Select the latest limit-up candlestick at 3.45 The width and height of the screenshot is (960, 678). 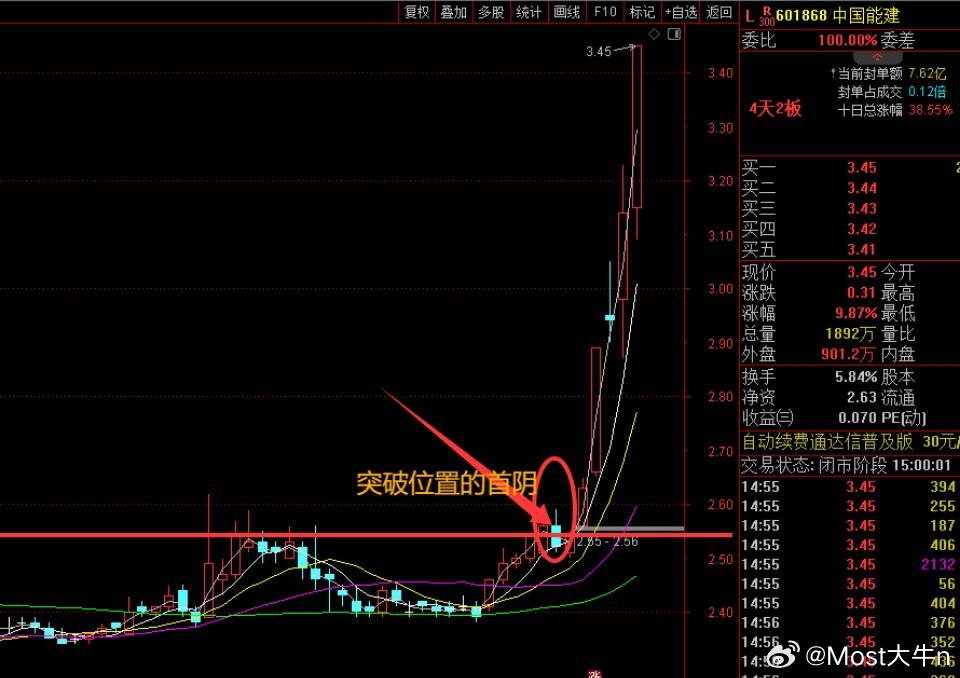pos(637,127)
